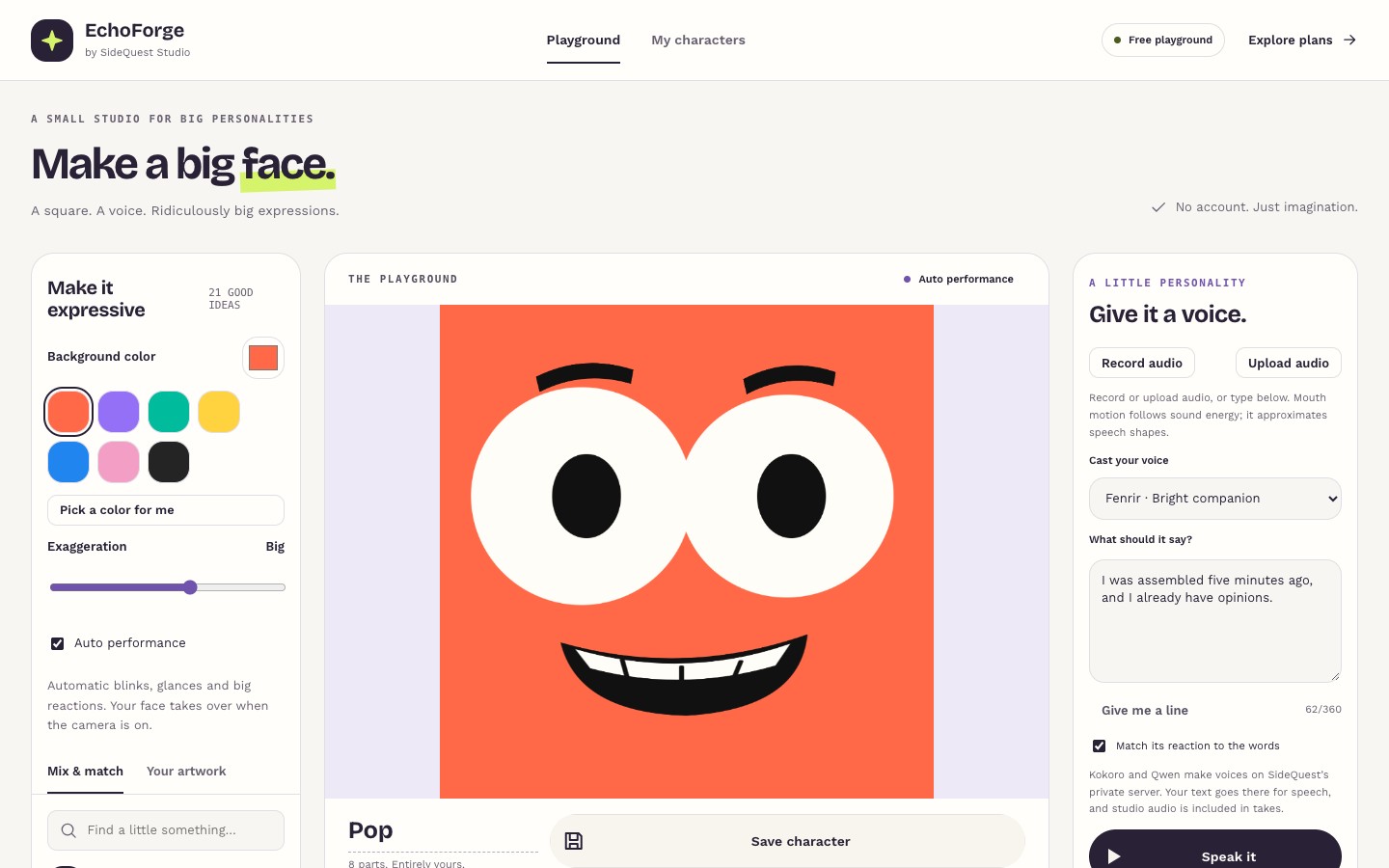Select the orange-red color swatch
Image resolution: width=1389 pixels, height=868 pixels.
[68, 412]
